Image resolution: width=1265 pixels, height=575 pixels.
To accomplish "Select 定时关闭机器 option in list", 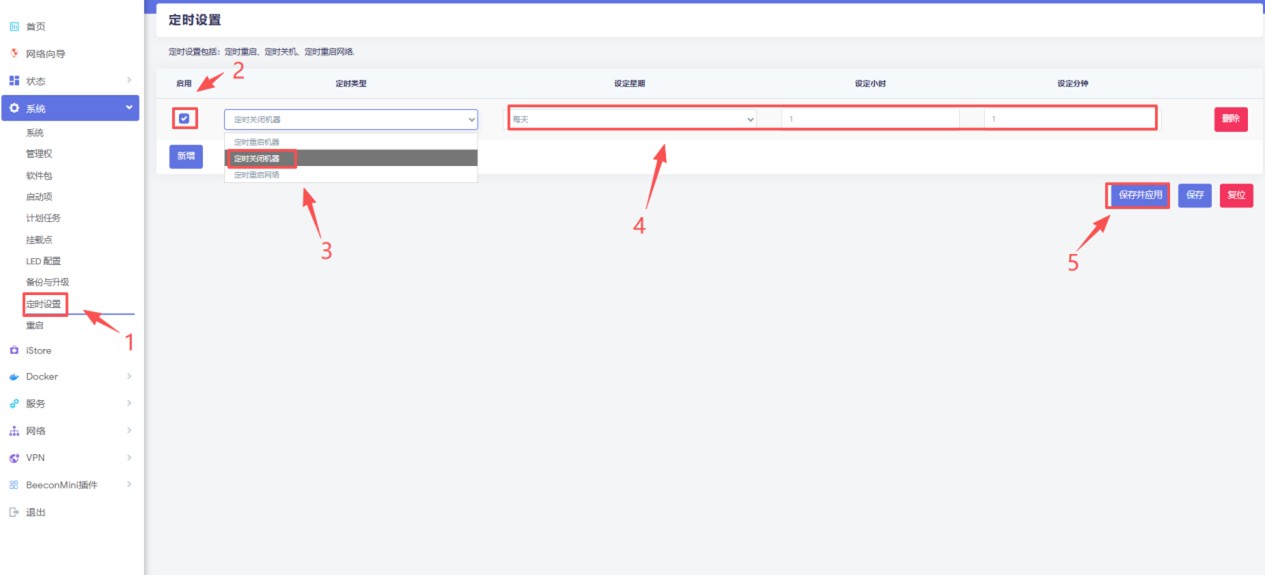I will click(351, 158).
